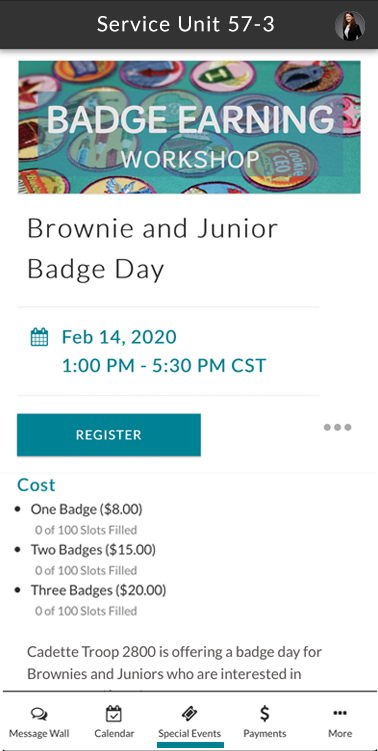
Task: Select the Message Wall tab label
Action: (x=39, y=734)
